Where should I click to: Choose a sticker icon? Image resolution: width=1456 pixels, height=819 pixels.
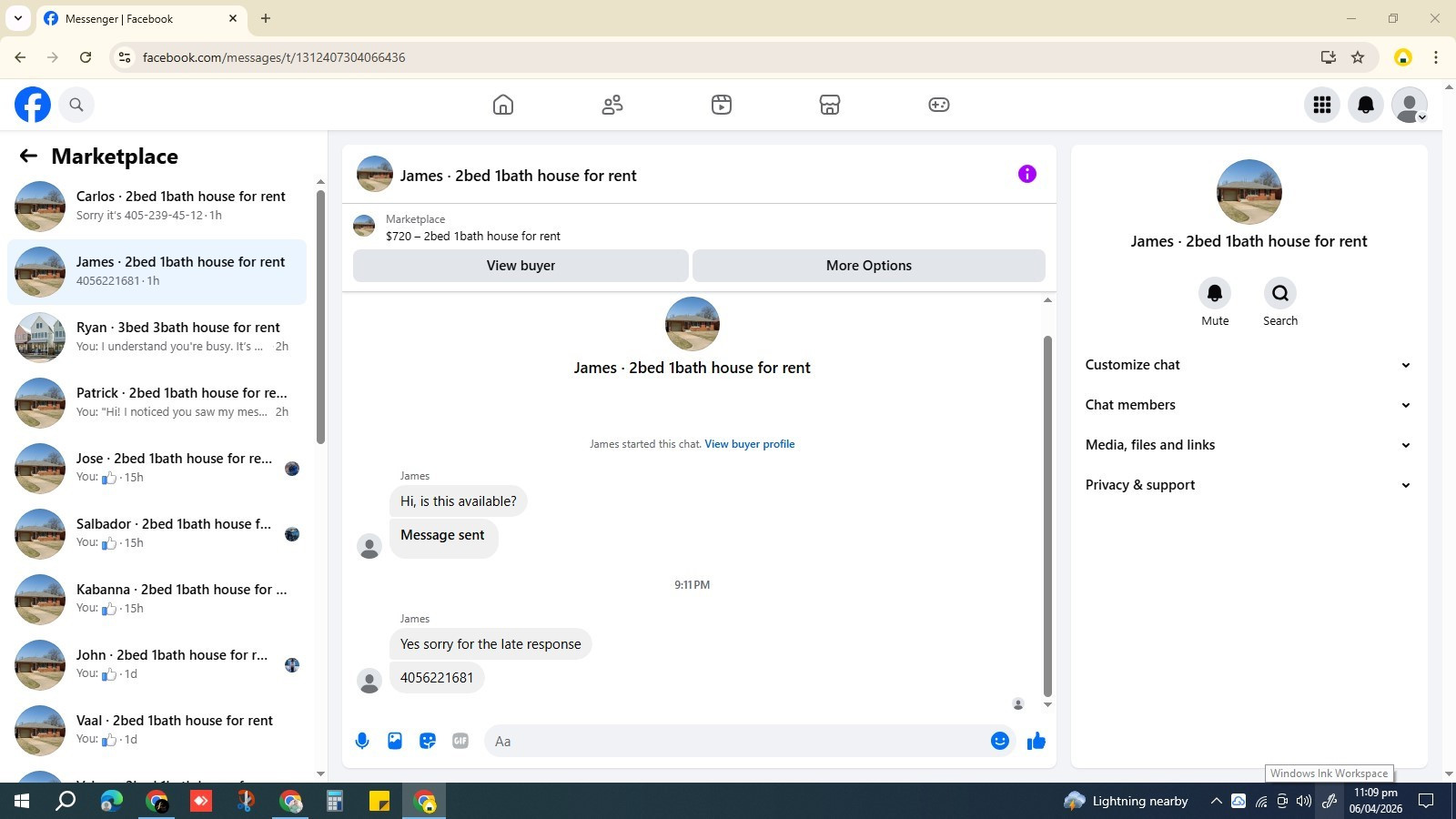click(x=428, y=741)
